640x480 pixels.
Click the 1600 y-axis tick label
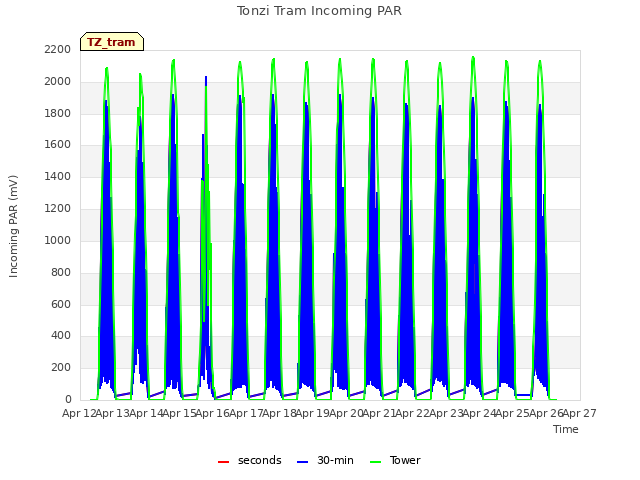pyautogui.click(x=58, y=144)
